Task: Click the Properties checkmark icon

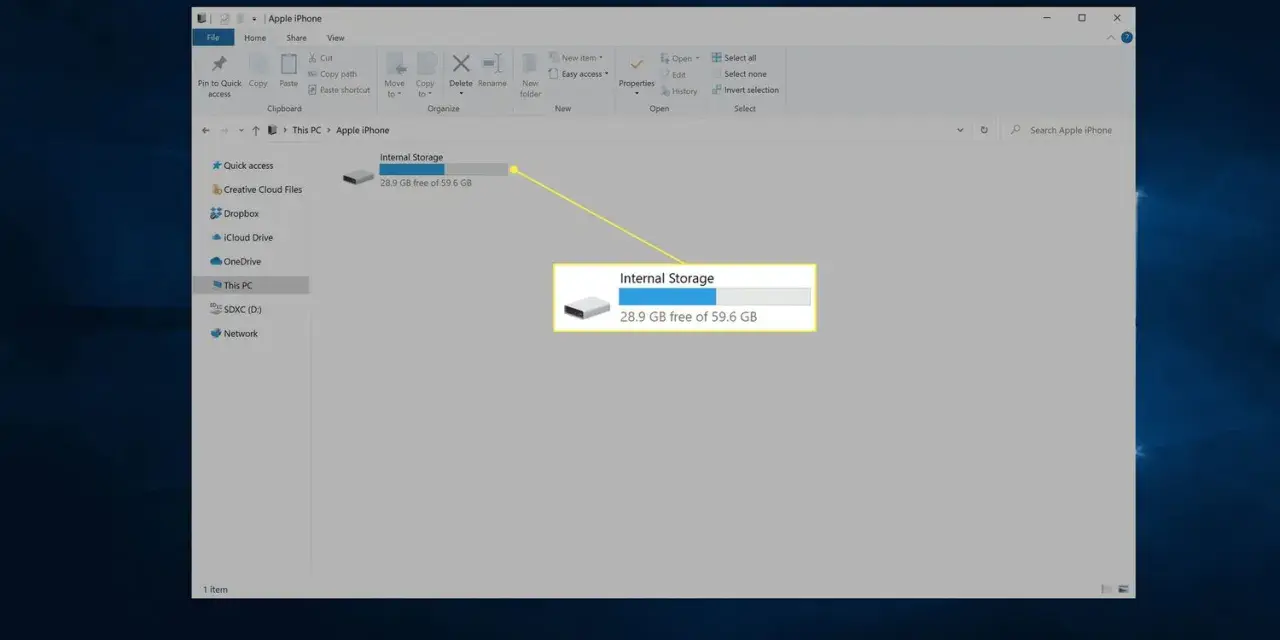Action: click(636, 65)
